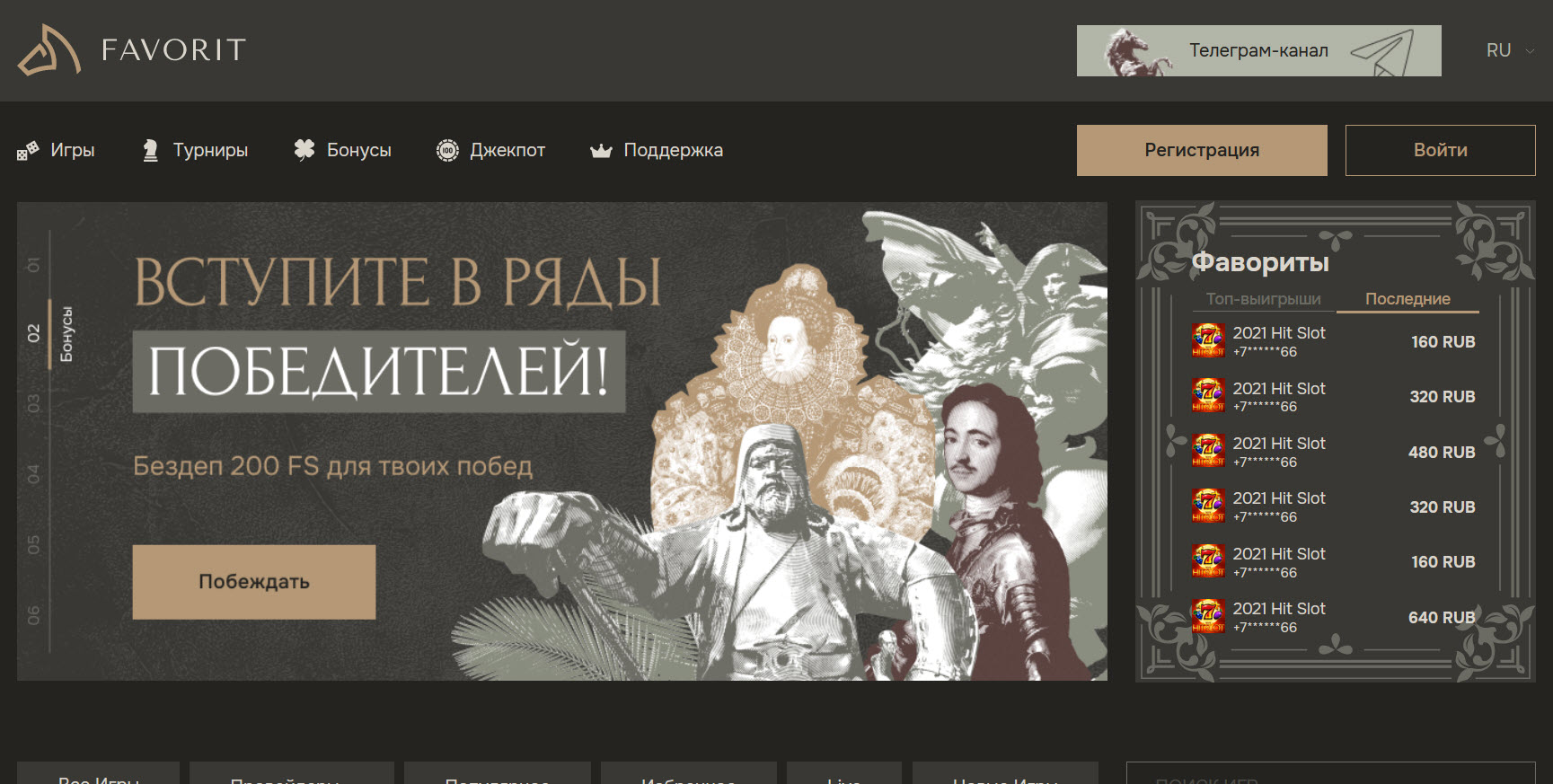
Task: Open Бонусы via the clover icon
Action: 304,150
